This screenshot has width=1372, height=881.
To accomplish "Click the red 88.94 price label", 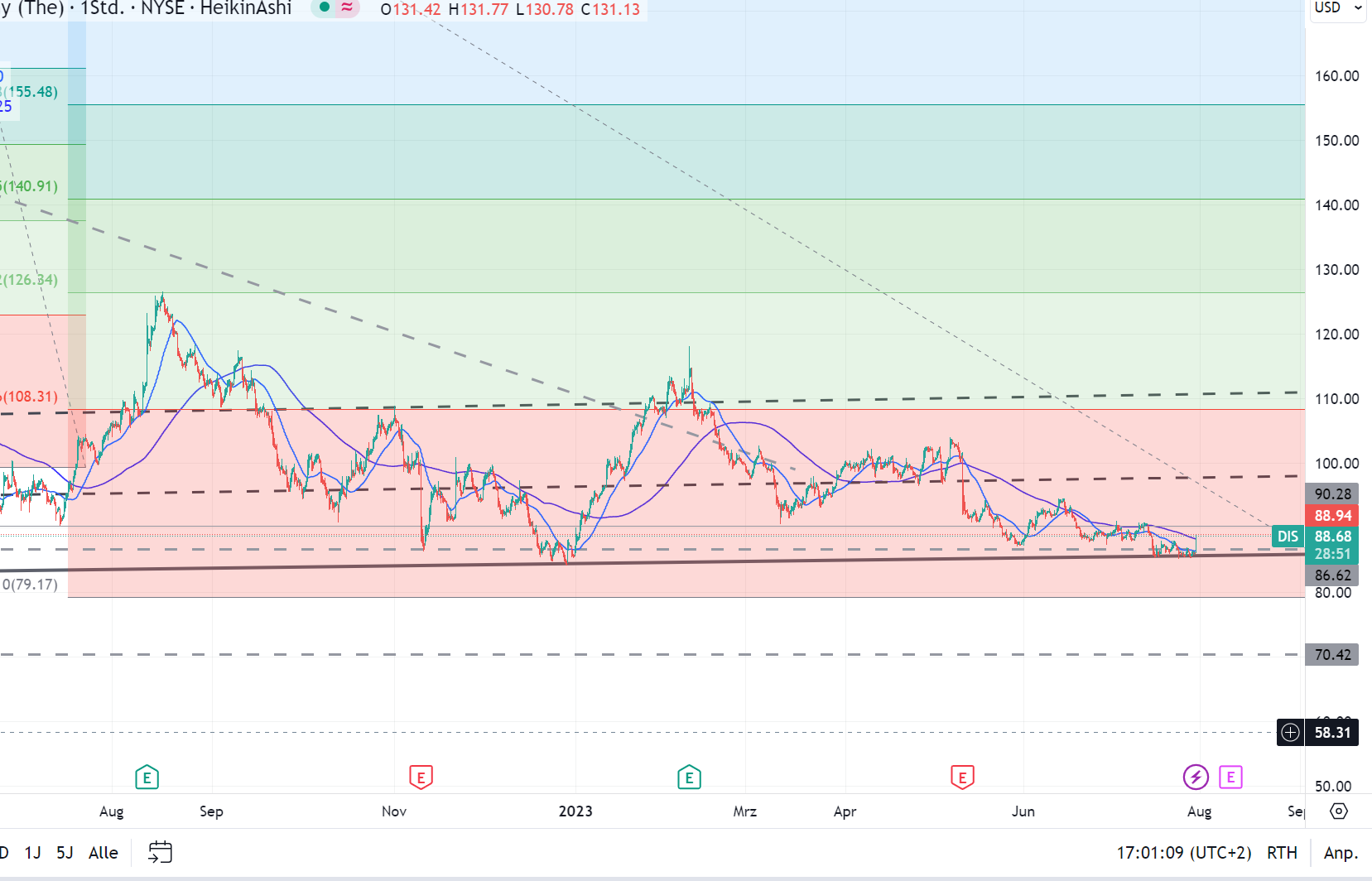I will pyautogui.click(x=1332, y=515).
